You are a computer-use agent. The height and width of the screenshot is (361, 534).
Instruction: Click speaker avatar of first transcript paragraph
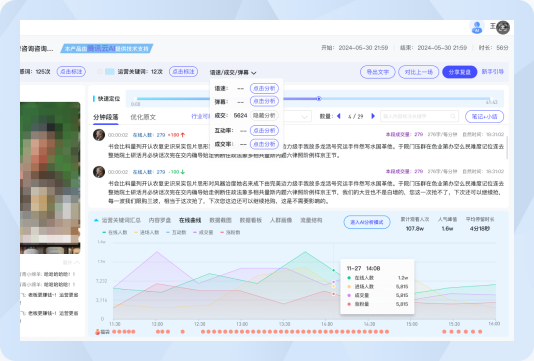click(x=99, y=135)
